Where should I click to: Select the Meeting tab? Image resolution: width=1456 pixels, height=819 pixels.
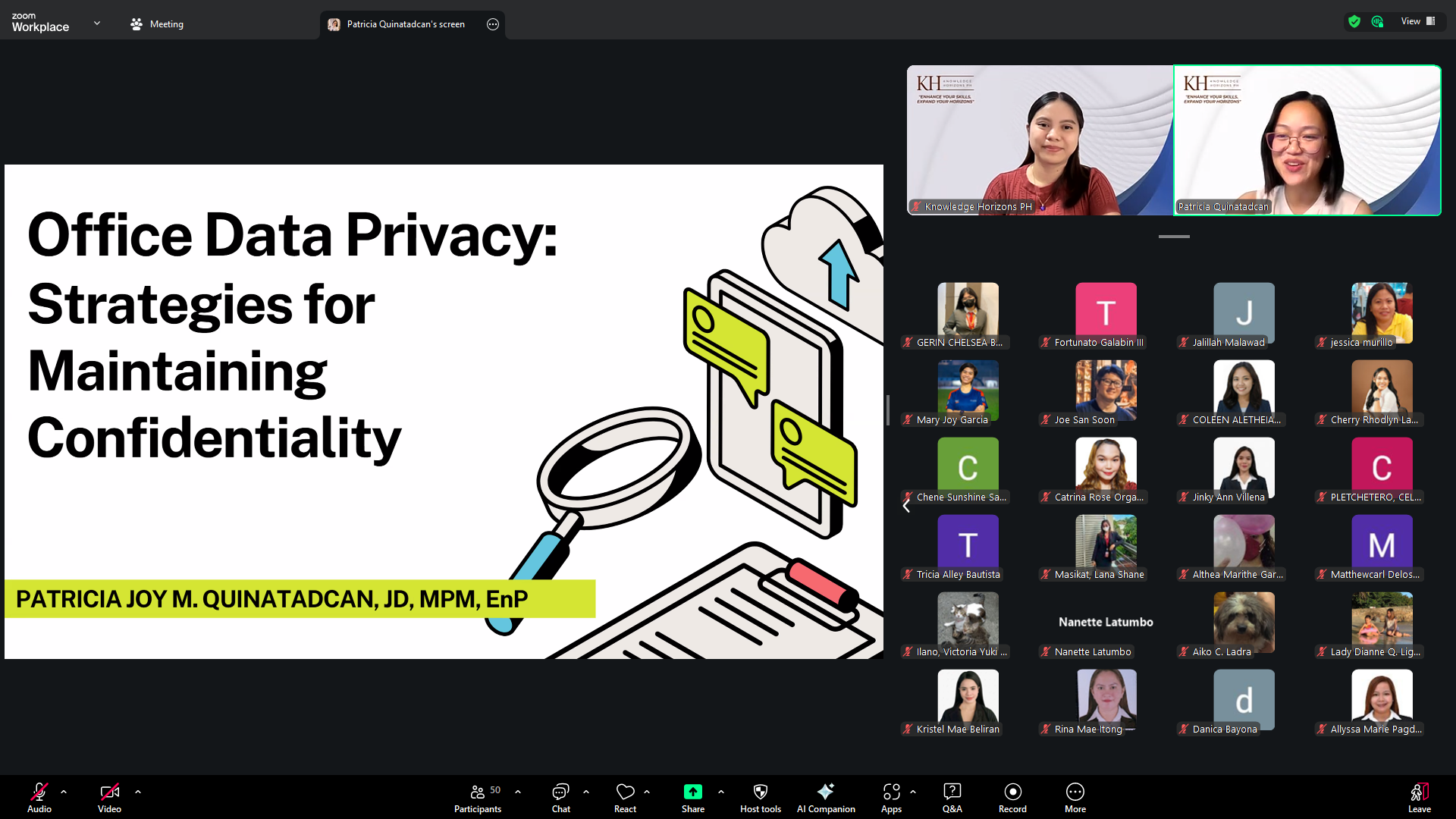157,24
